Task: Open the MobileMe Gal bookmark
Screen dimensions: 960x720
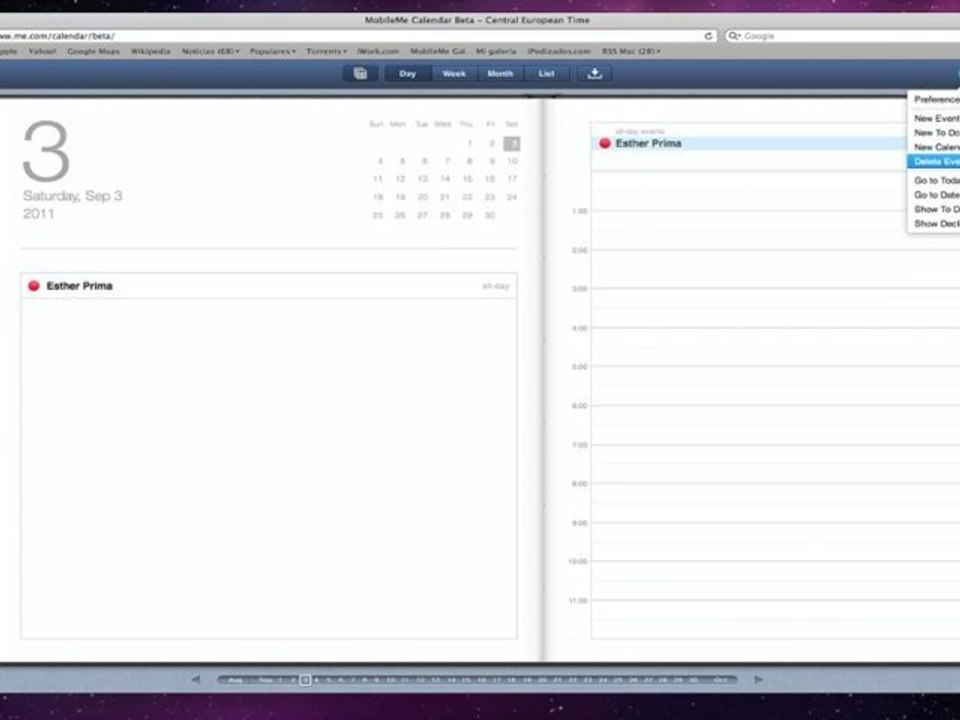Action: click(438, 51)
